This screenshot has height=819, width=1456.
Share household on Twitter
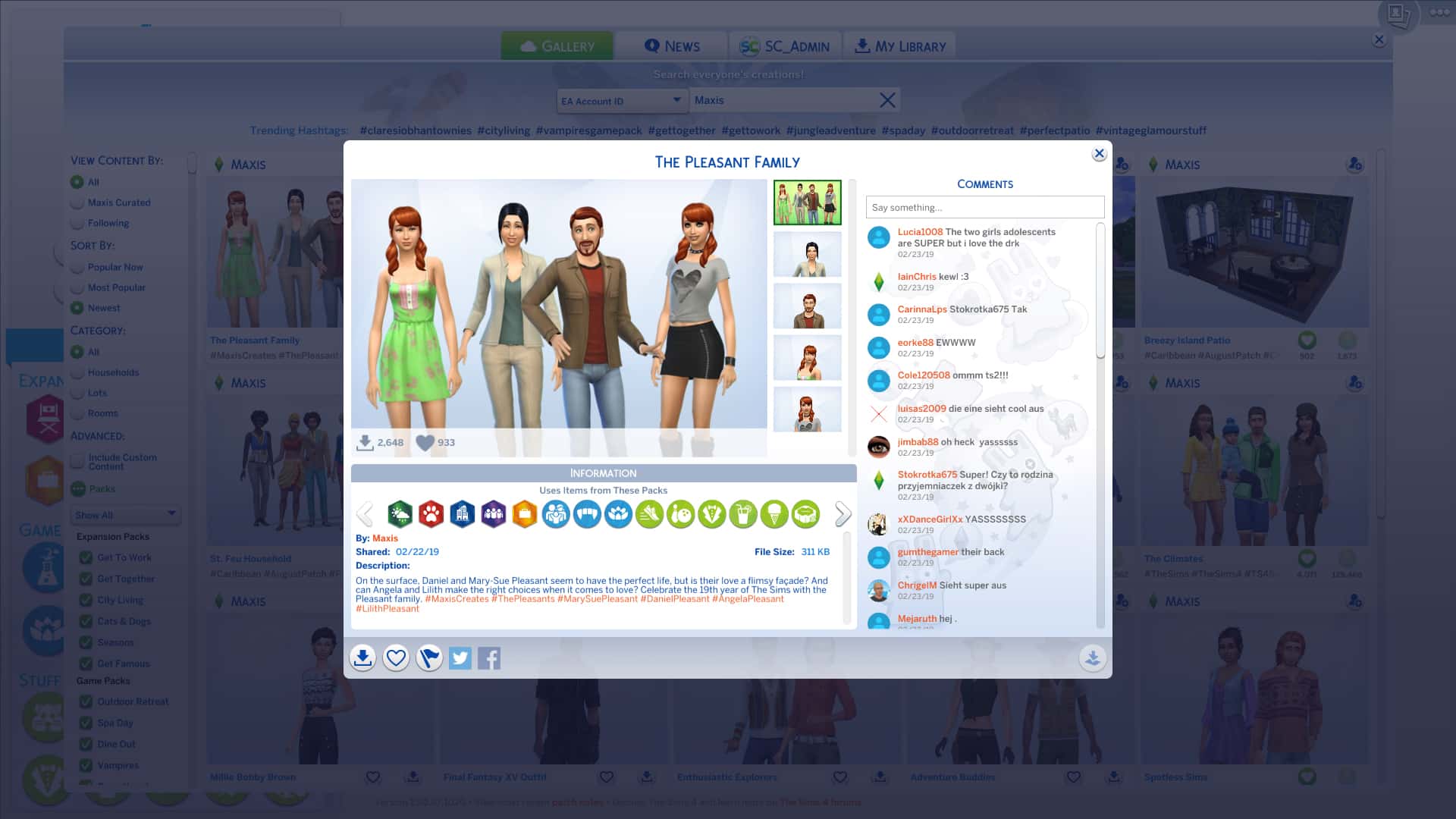[x=460, y=657]
